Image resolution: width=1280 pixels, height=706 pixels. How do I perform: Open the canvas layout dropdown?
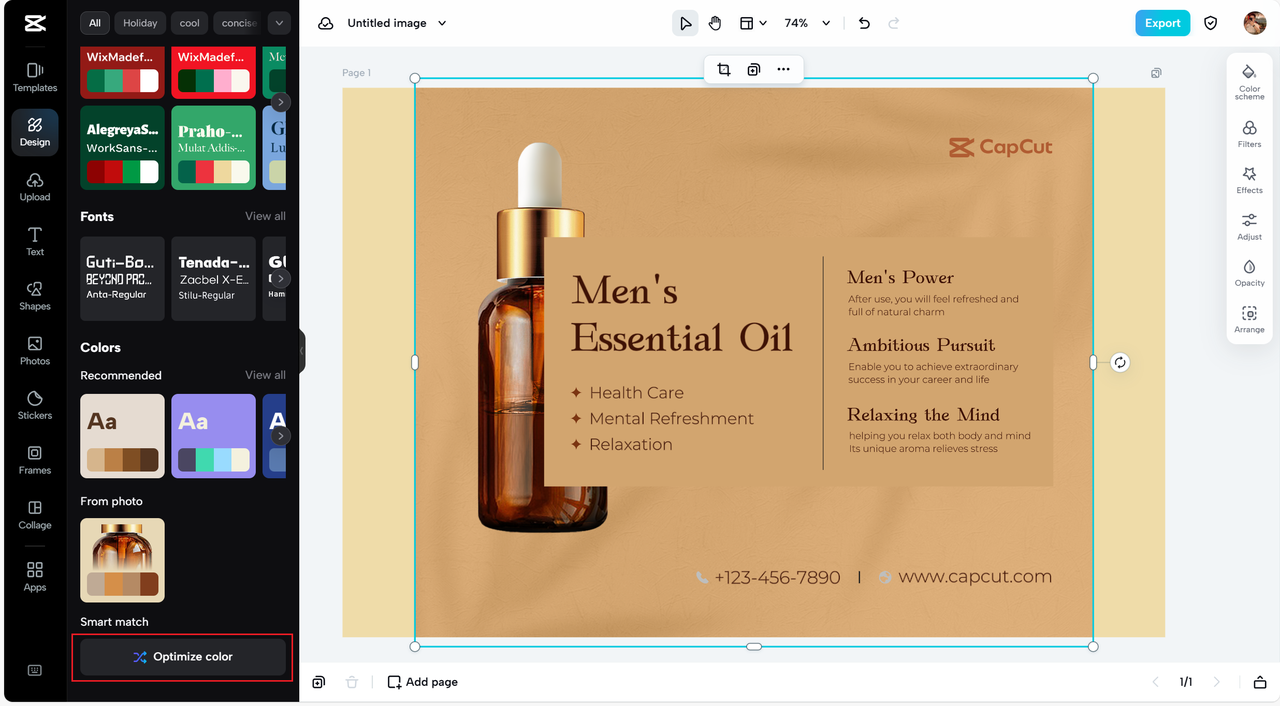(753, 23)
